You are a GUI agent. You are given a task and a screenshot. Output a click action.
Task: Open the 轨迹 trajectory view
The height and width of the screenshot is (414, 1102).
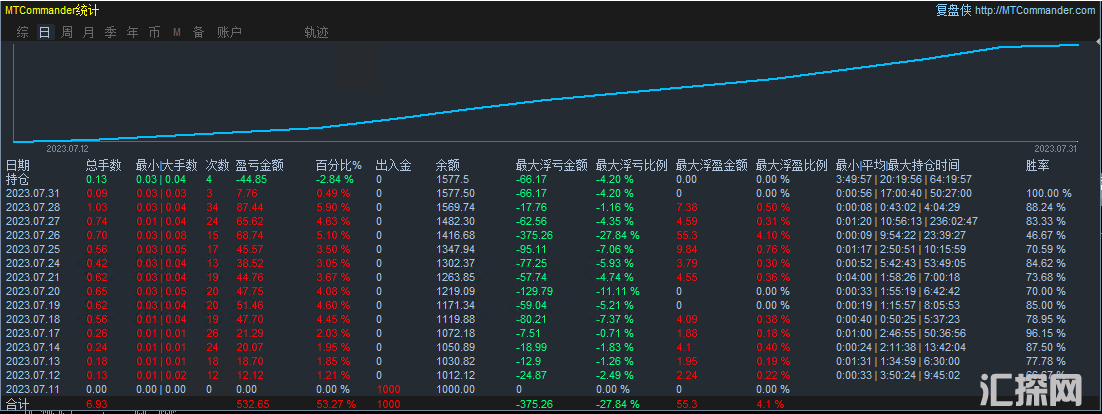click(x=316, y=32)
